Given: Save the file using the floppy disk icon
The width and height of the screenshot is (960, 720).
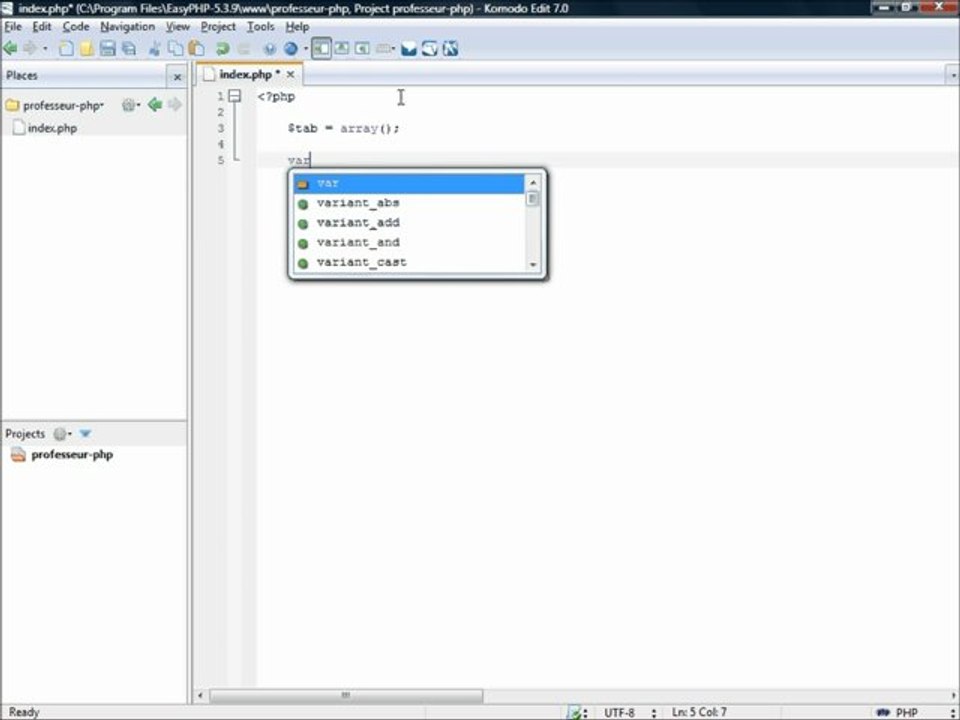Looking at the screenshot, I should click(x=107, y=48).
